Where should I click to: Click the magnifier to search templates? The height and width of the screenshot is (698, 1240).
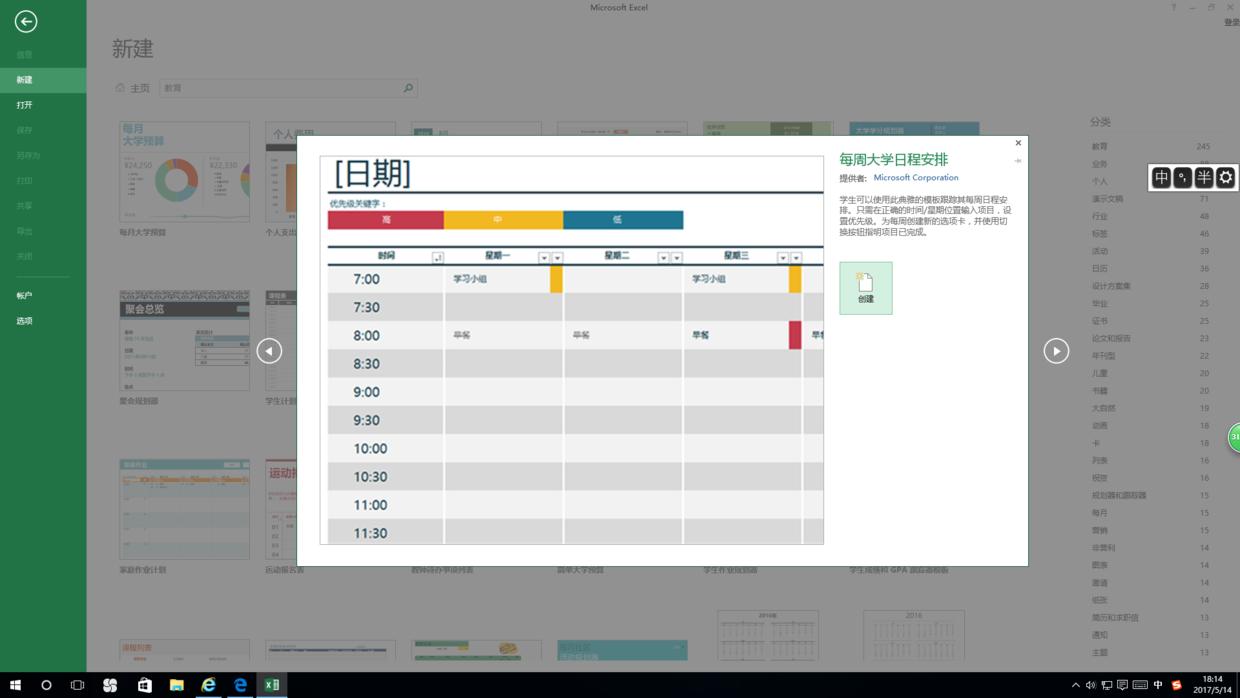tap(408, 87)
